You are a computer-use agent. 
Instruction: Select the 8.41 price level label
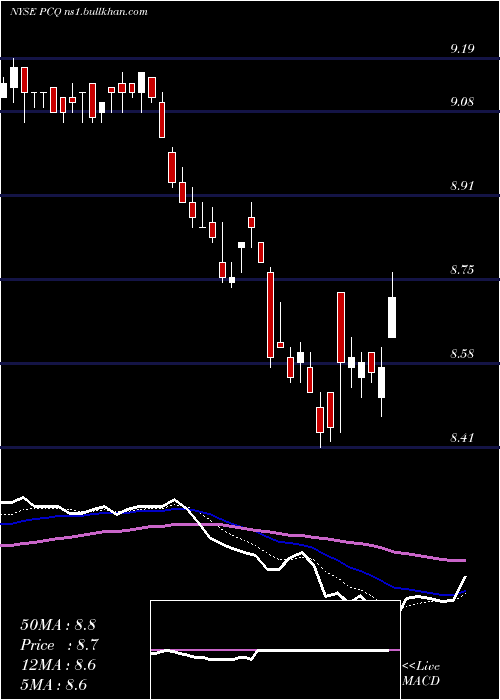click(461, 438)
